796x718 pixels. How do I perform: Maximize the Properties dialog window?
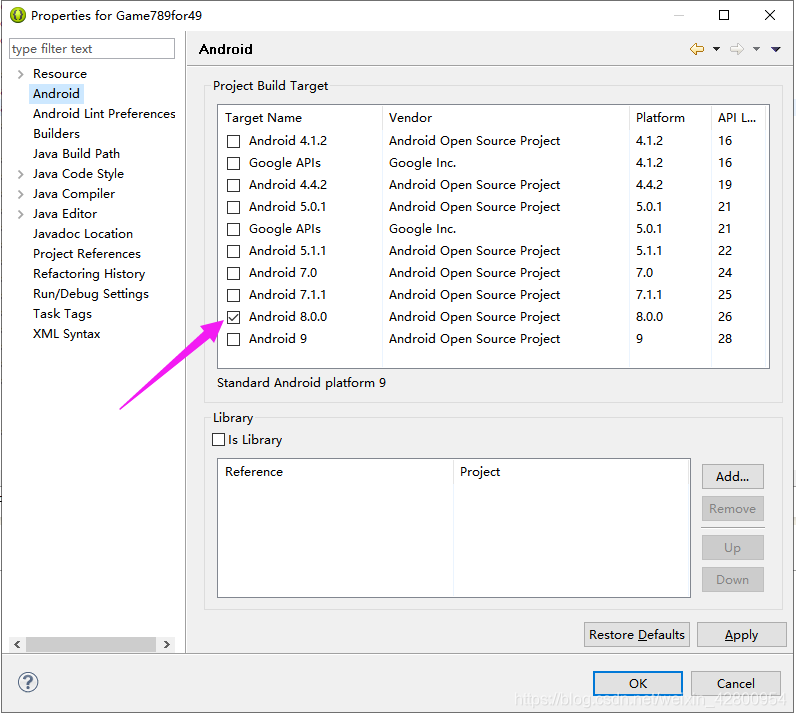[724, 15]
